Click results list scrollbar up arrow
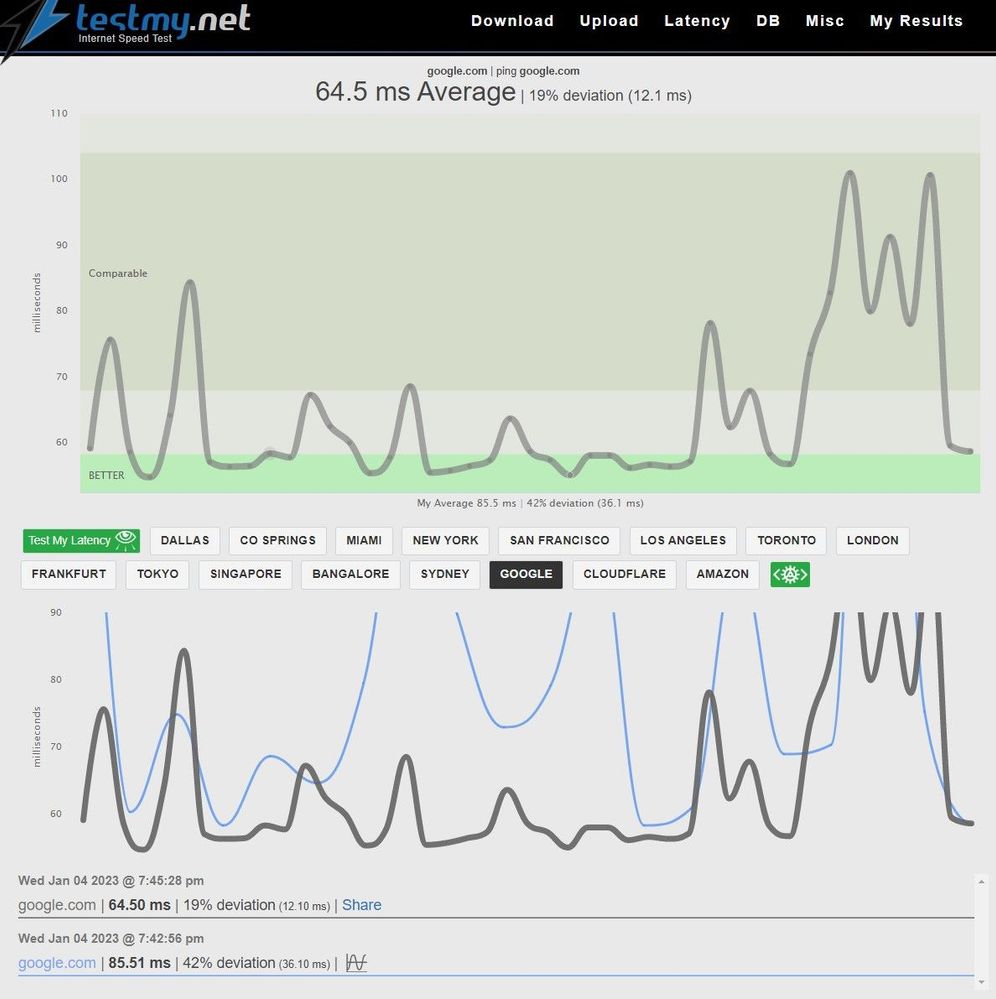 [x=981, y=882]
